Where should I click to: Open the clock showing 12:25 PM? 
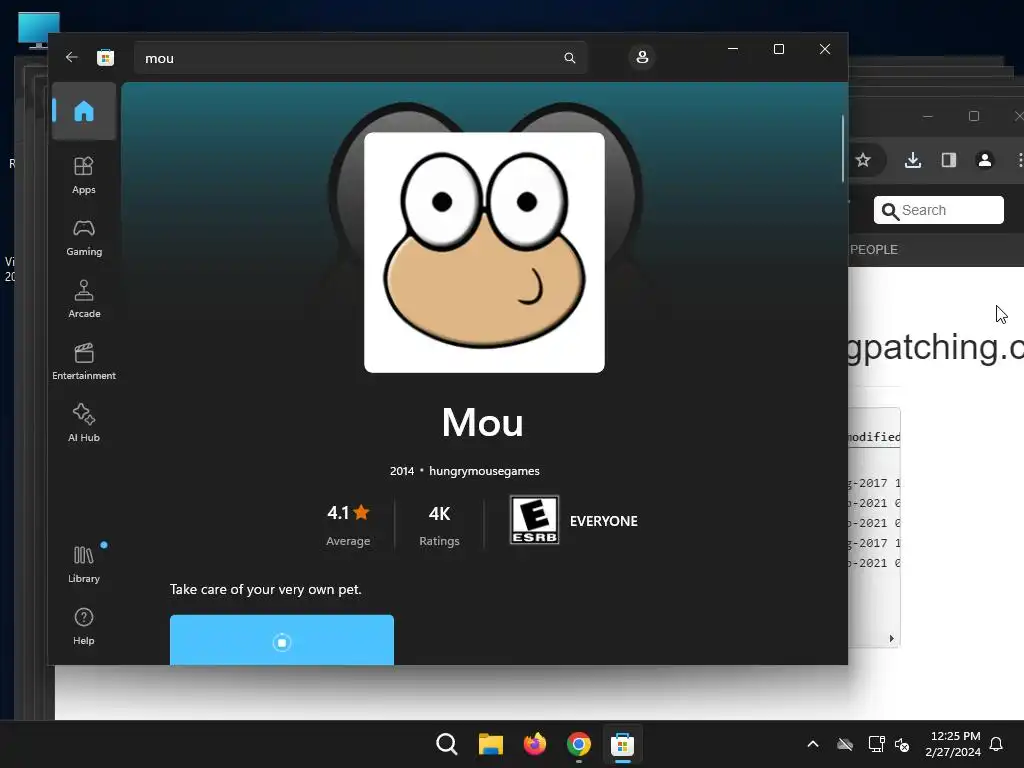(x=953, y=744)
